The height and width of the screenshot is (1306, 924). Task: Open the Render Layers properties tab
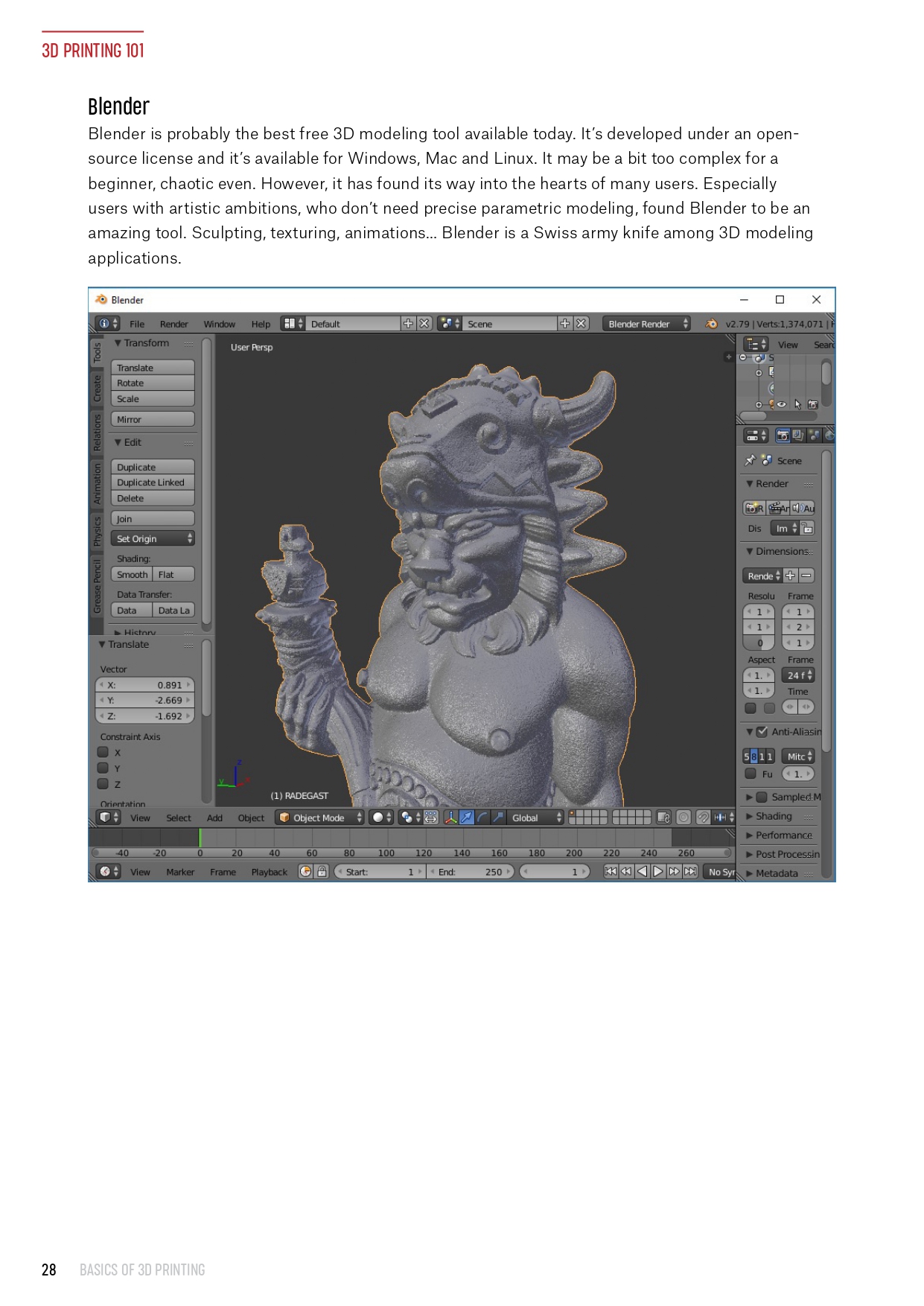[x=797, y=436]
